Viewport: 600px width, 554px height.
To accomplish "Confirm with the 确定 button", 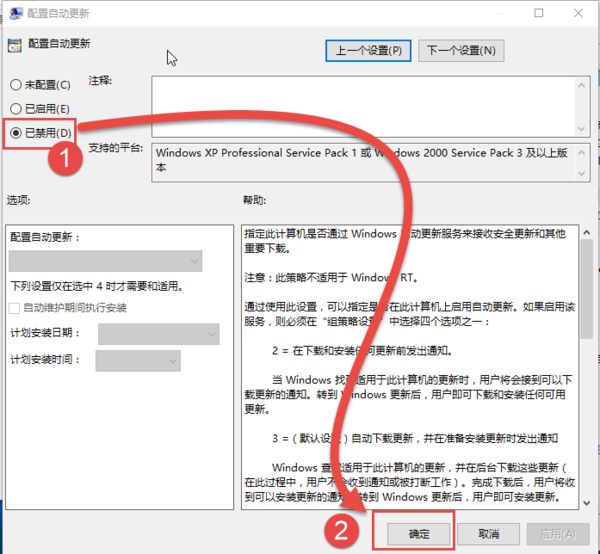I will [x=419, y=534].
